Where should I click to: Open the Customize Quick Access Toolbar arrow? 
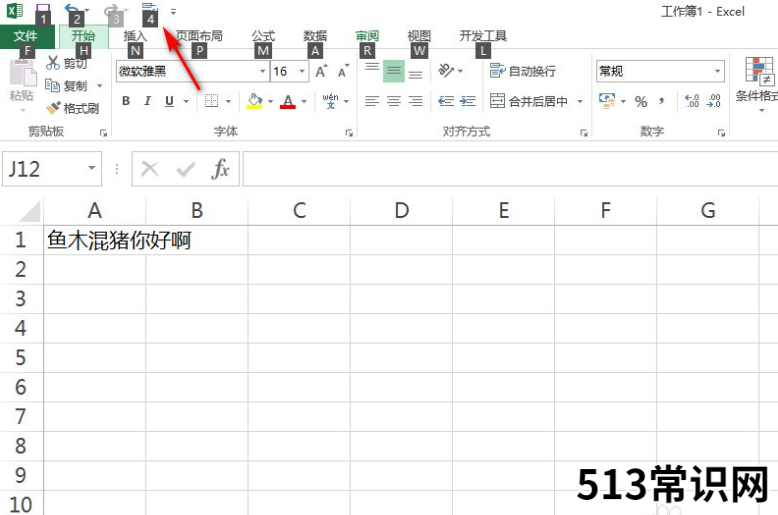(x=173, y=11)
